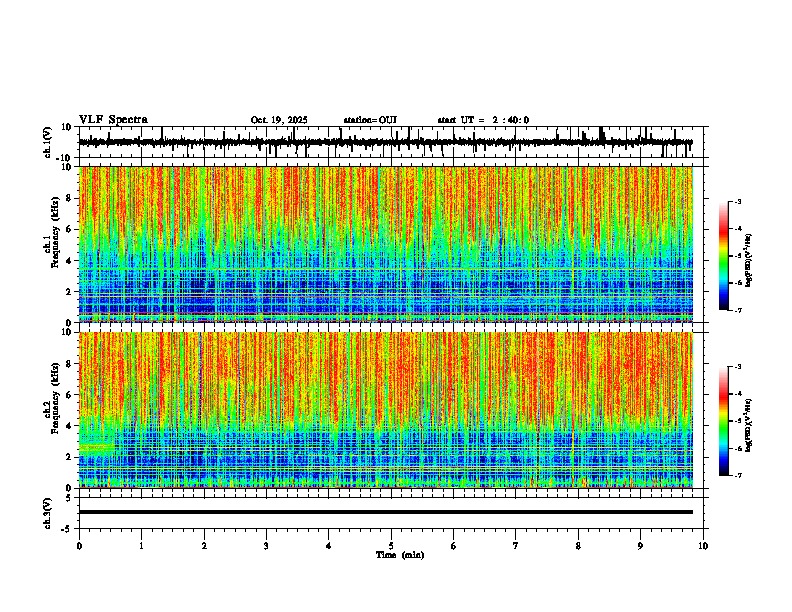This screenshot has width=792, height=612.
Task: Click the "1" tick on the Time axis
Action: 141,546
